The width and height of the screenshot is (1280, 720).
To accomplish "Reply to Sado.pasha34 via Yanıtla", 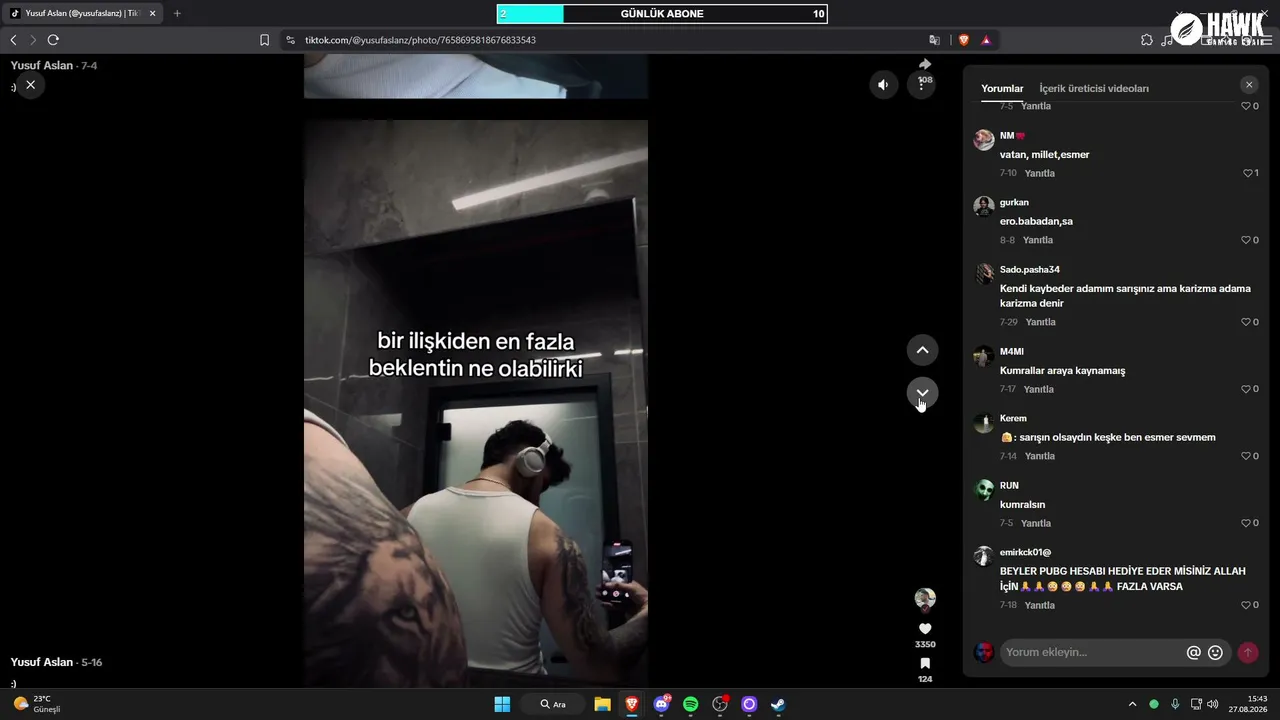I will coord(1041,322).
